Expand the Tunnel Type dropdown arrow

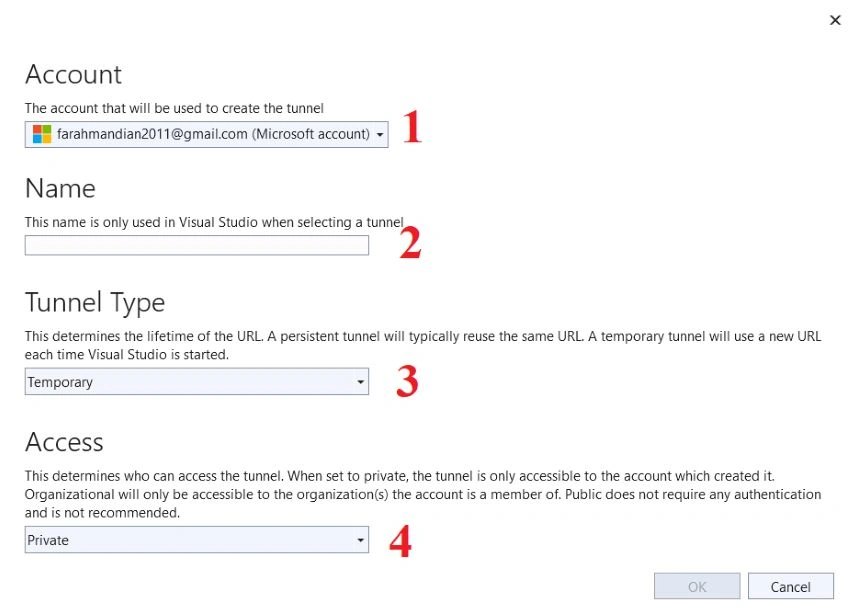coord(360,382)
